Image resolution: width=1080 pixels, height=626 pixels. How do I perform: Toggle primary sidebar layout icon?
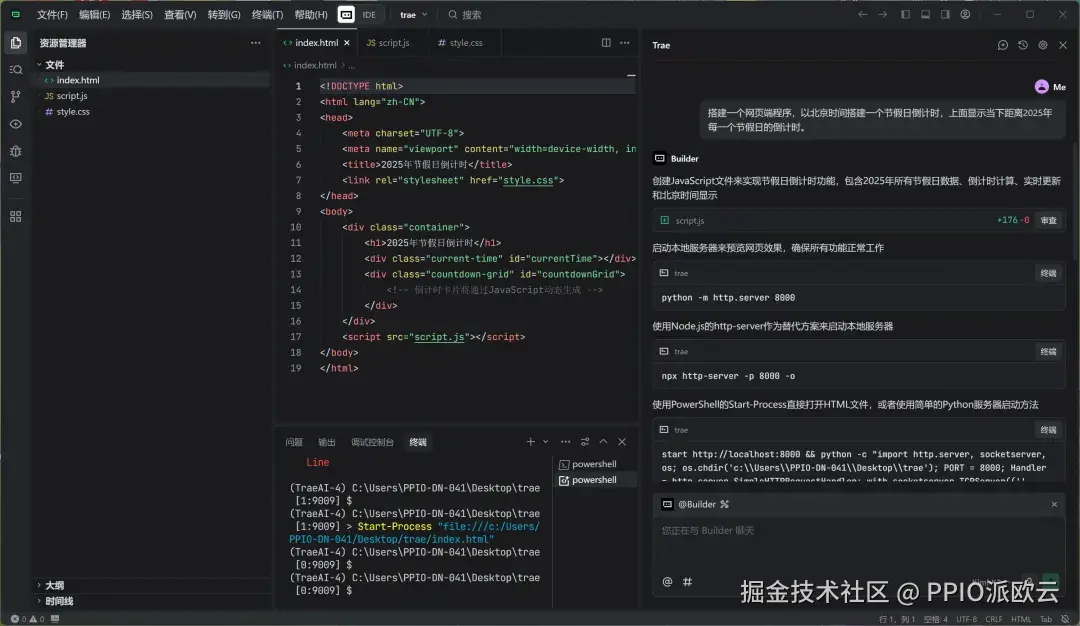pyautogui.click(x=906, y=14)
